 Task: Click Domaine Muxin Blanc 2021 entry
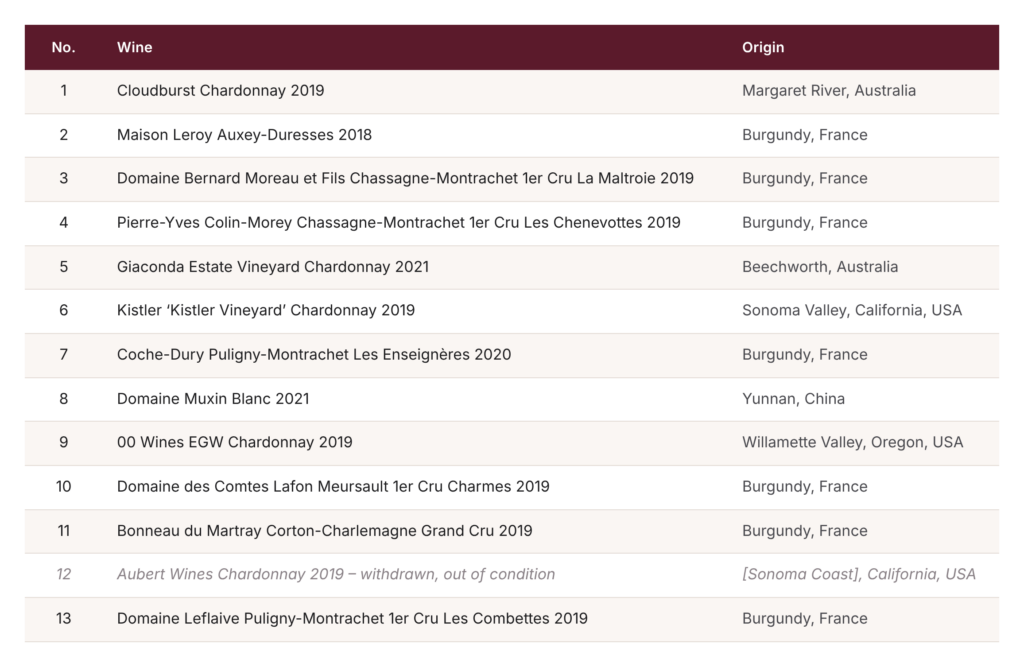point(213,399)
